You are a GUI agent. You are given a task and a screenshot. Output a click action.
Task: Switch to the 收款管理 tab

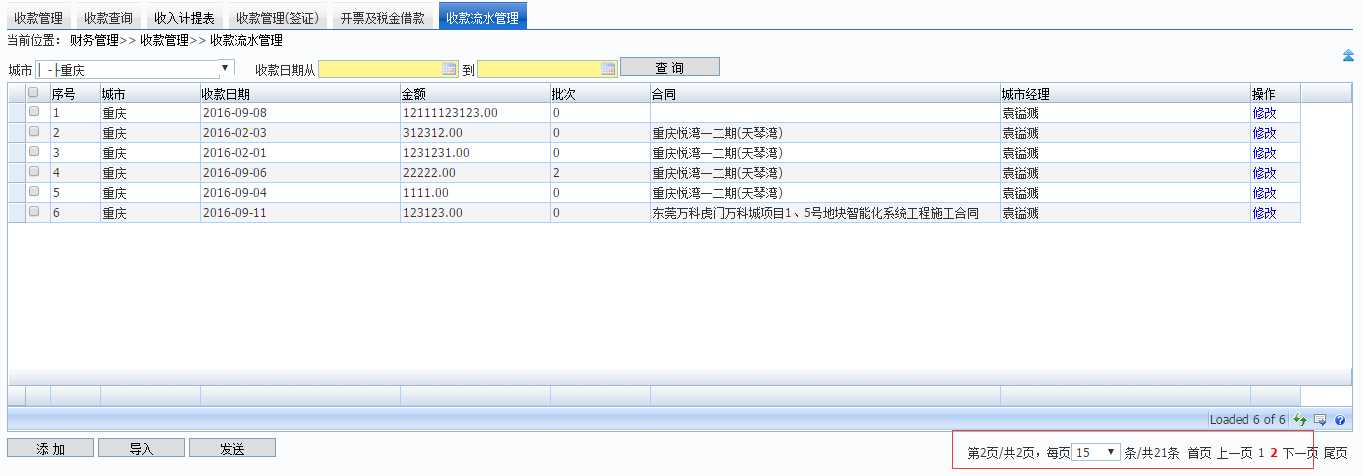coord(38,16)
